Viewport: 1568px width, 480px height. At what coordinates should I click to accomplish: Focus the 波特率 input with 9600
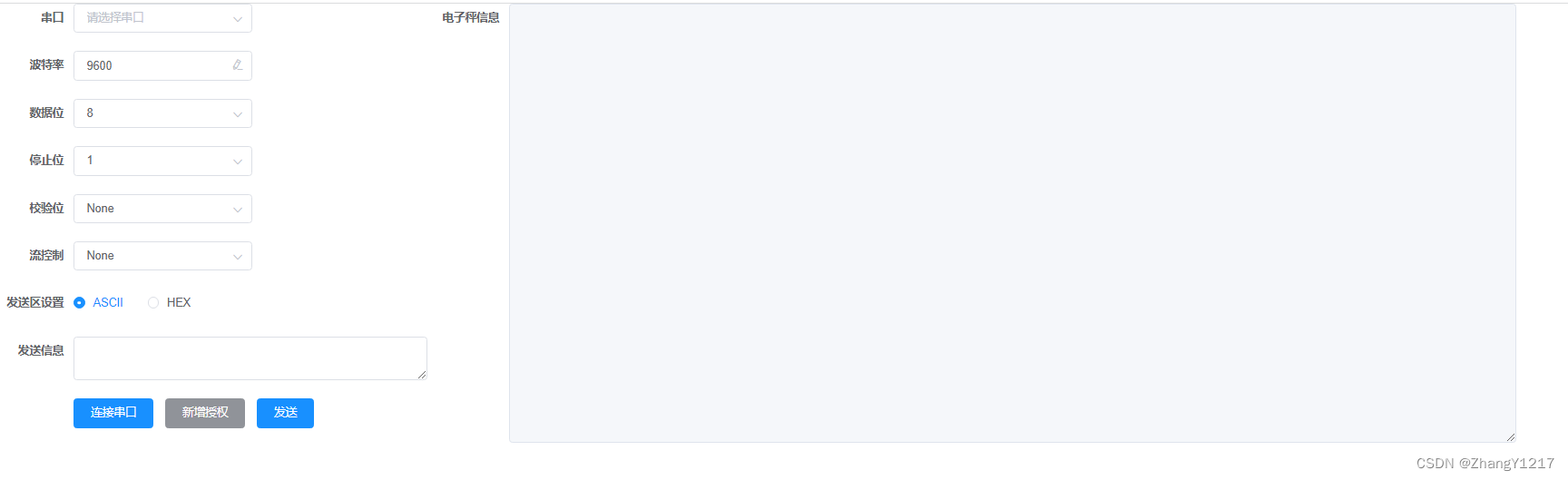162,65
